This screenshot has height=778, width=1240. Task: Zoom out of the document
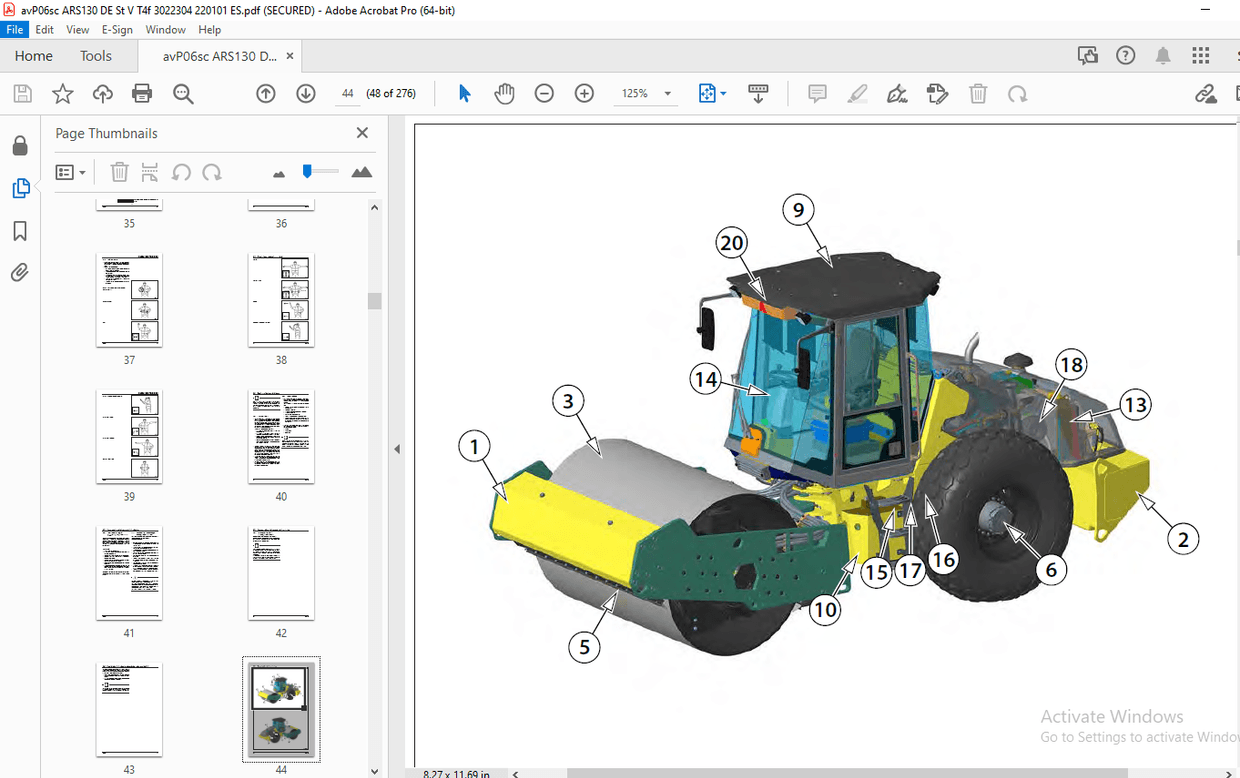pos(544,93)
